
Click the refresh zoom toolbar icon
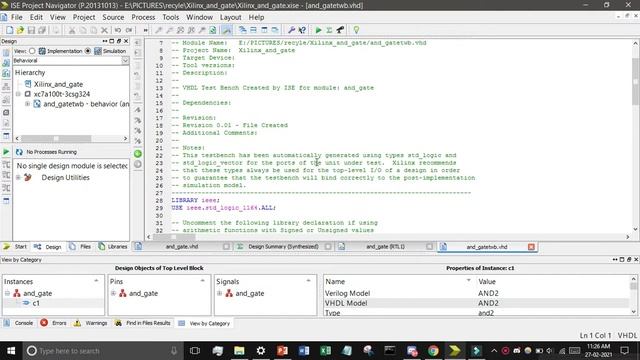coord(213,30)
